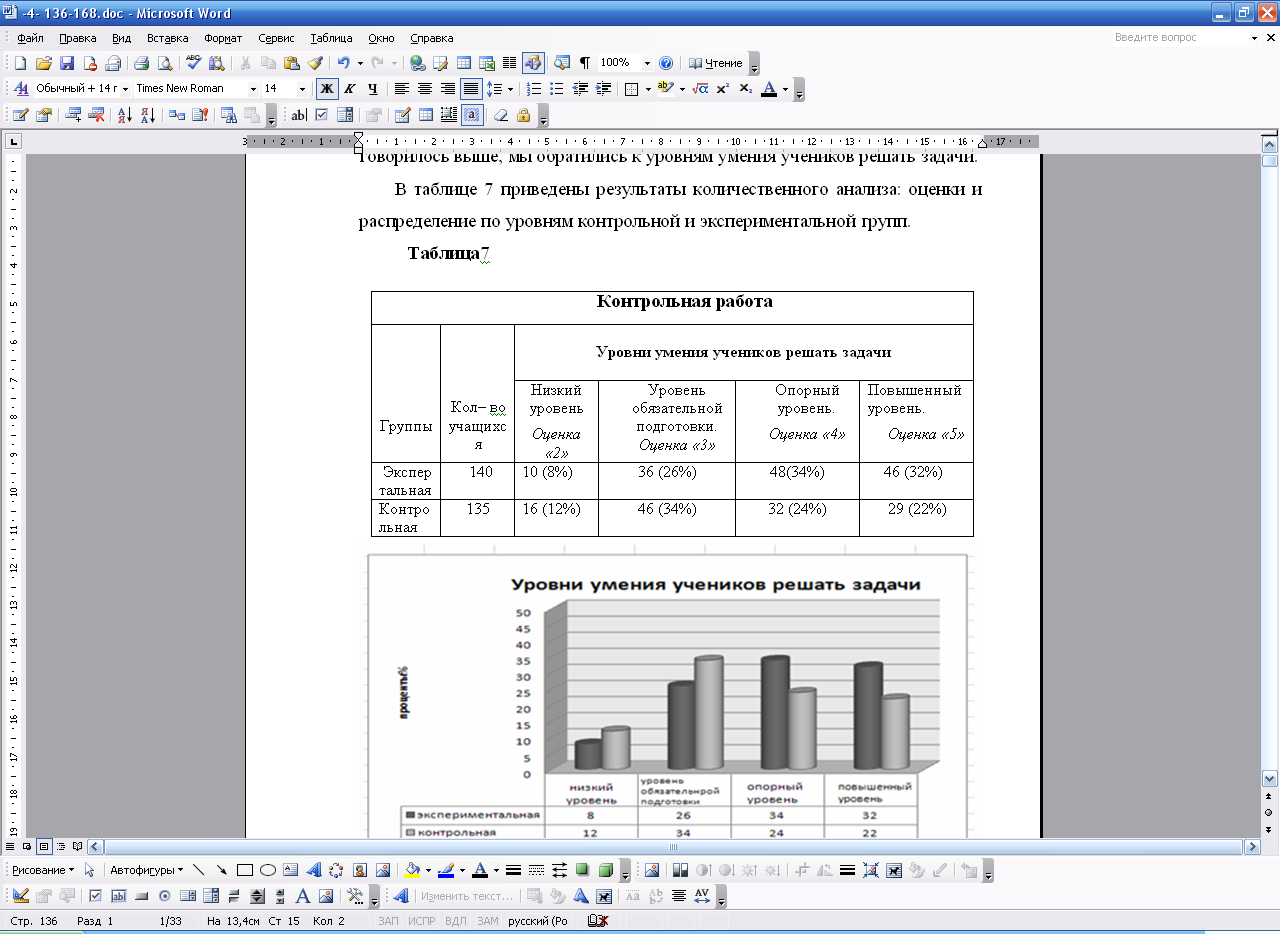Open the Справка menu

coord(432,38)
